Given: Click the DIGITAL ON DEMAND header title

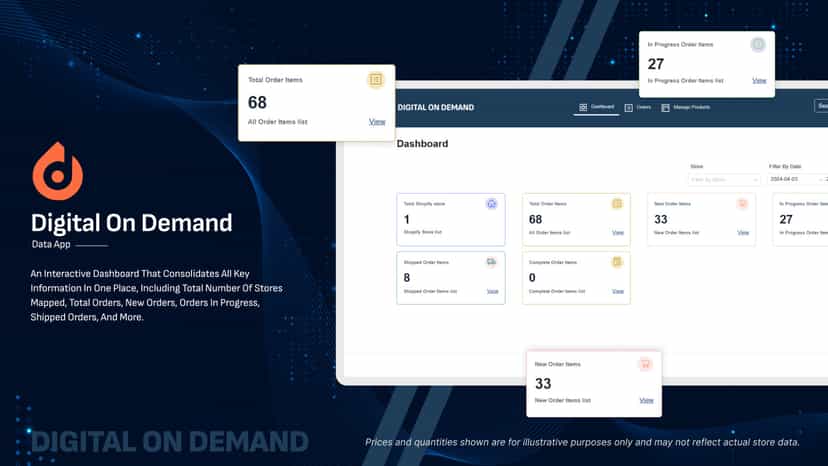Looking at the screenshot, I should 436,108.
